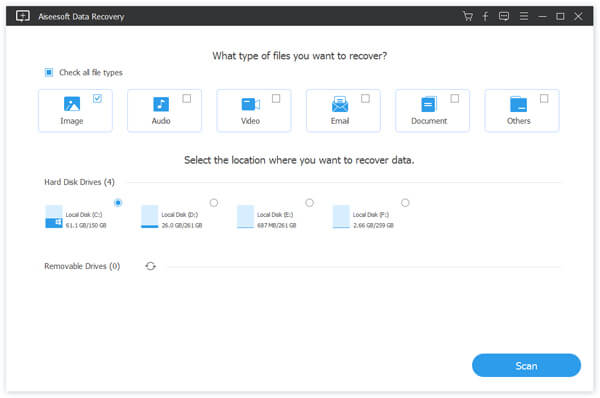Viewport: 600px width, 398px height.
Task: Open the shopping cart purchase icon
Action: tap(468, 16)
